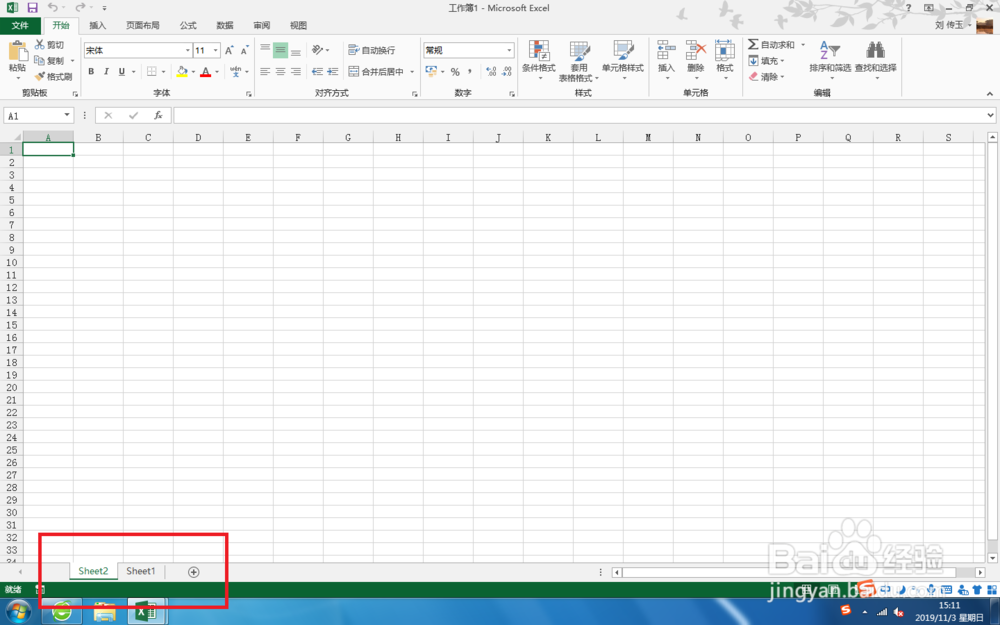Apply bold formatting to selected cell

pos(91,71)
